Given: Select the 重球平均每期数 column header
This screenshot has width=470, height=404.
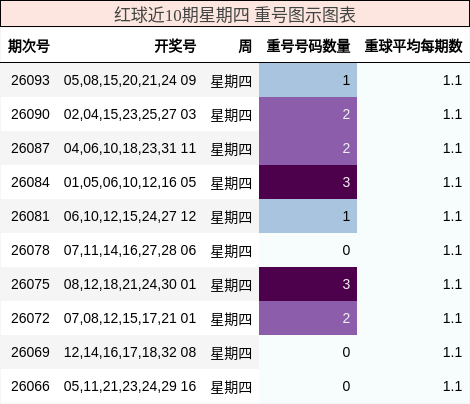Looking at the screenshot, I should (x=413, y=46).
